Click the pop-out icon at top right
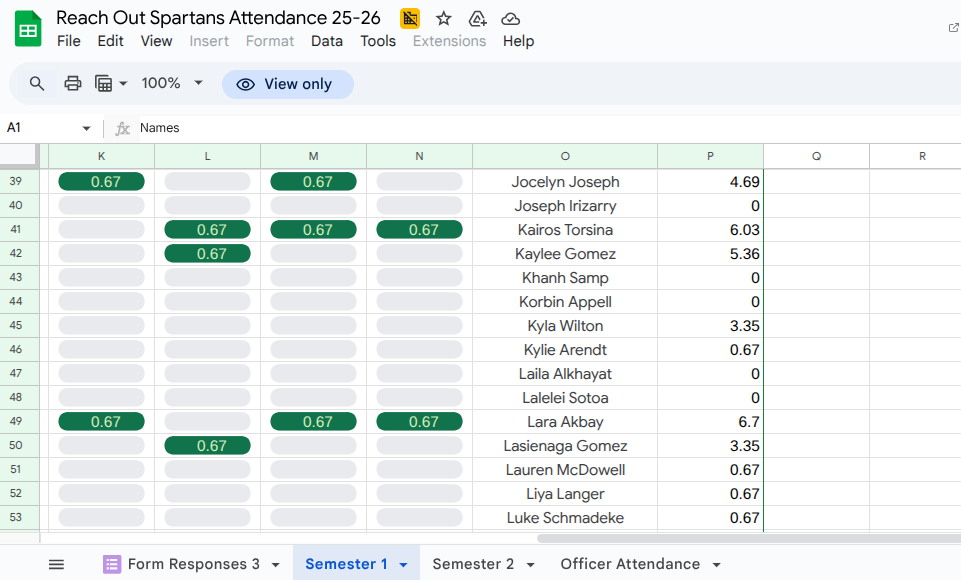Image resolution: width=961 pixels, height=580 pixels. pyautogui.click(x=953, y=27)
